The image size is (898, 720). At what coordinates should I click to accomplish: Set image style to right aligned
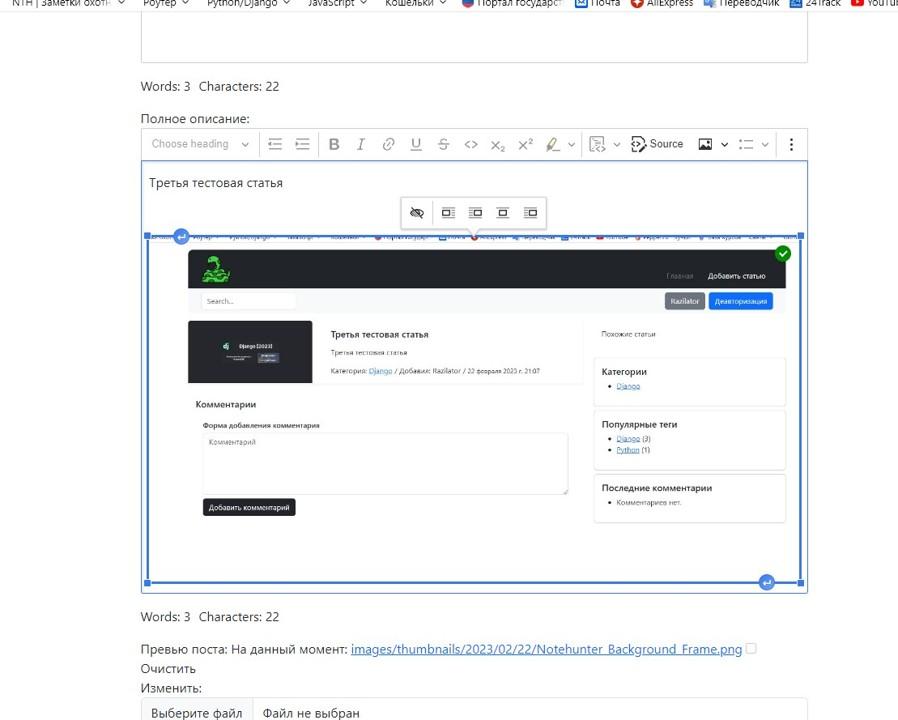click(x=475, y=213)
